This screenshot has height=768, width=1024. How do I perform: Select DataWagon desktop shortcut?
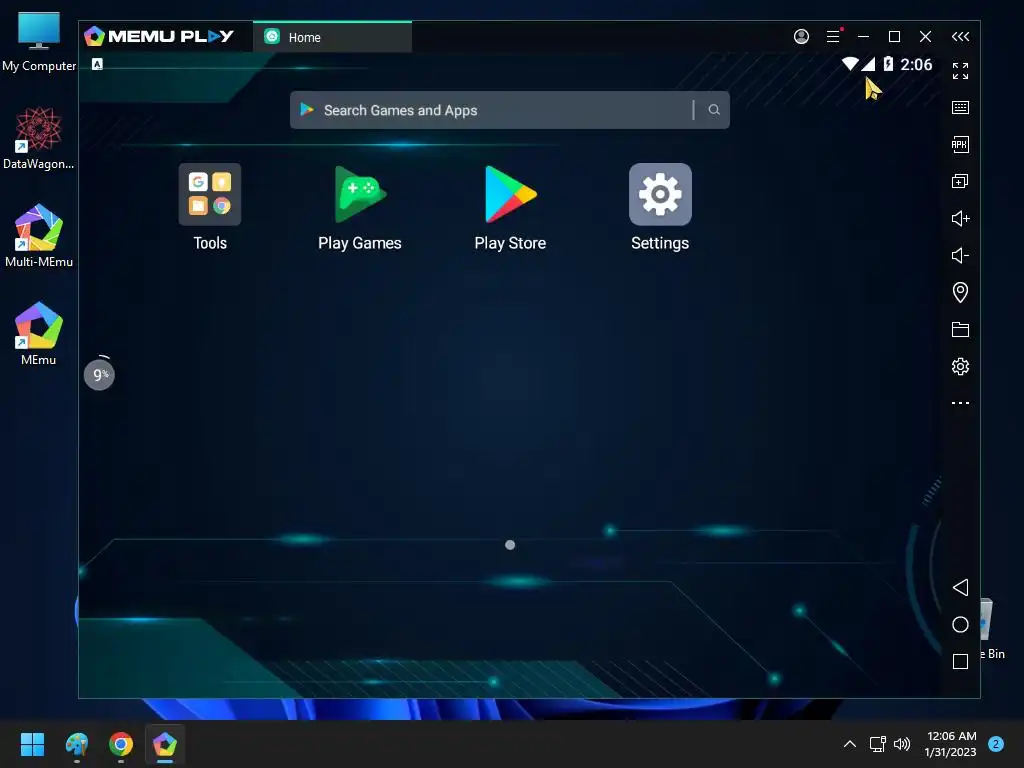39,138
